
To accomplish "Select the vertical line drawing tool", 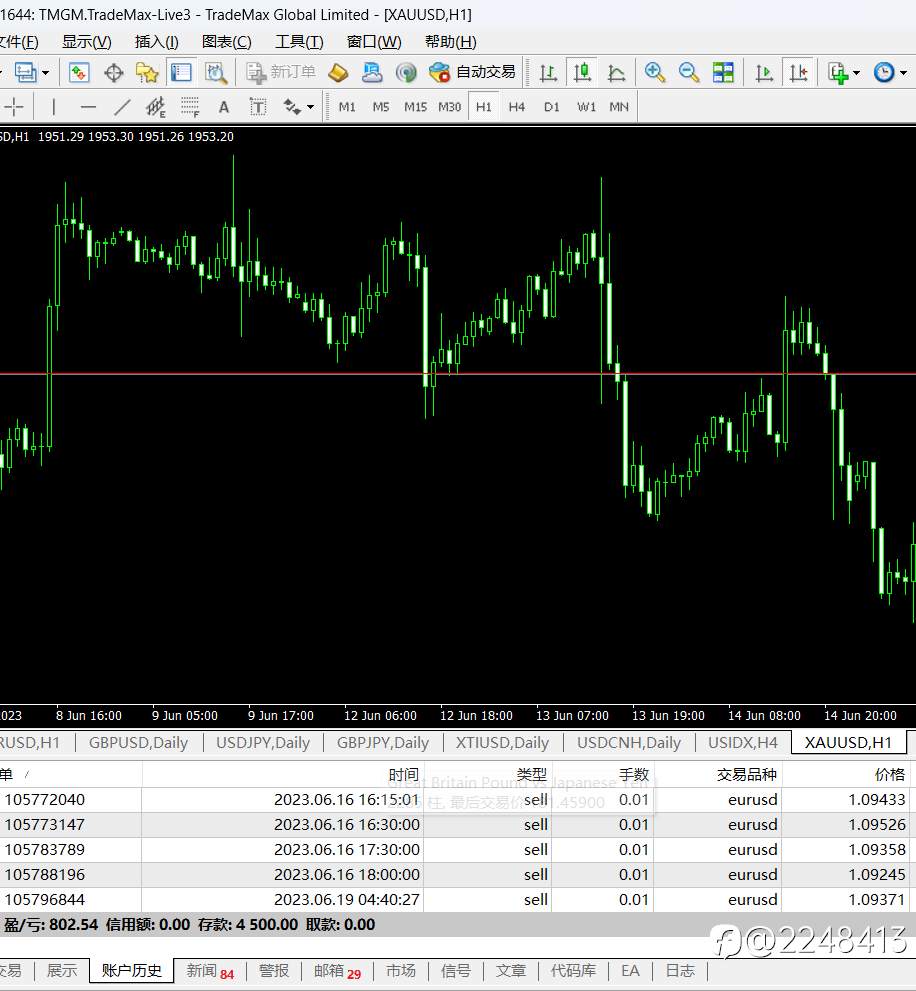I will (x=54, y=107).
